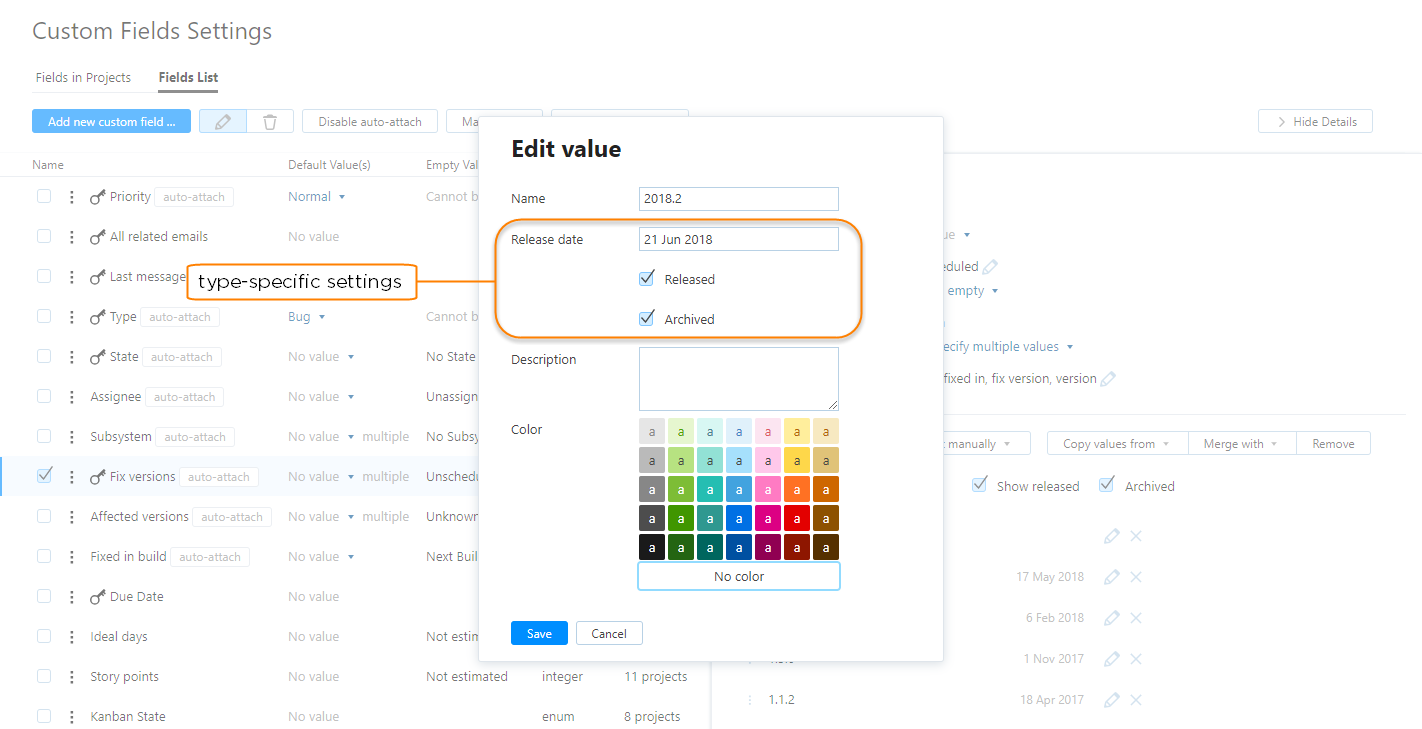This screenshot has height=729, width=1422.
Task: Open the Bug dropdown on the Type row
Action: (306, 316)
